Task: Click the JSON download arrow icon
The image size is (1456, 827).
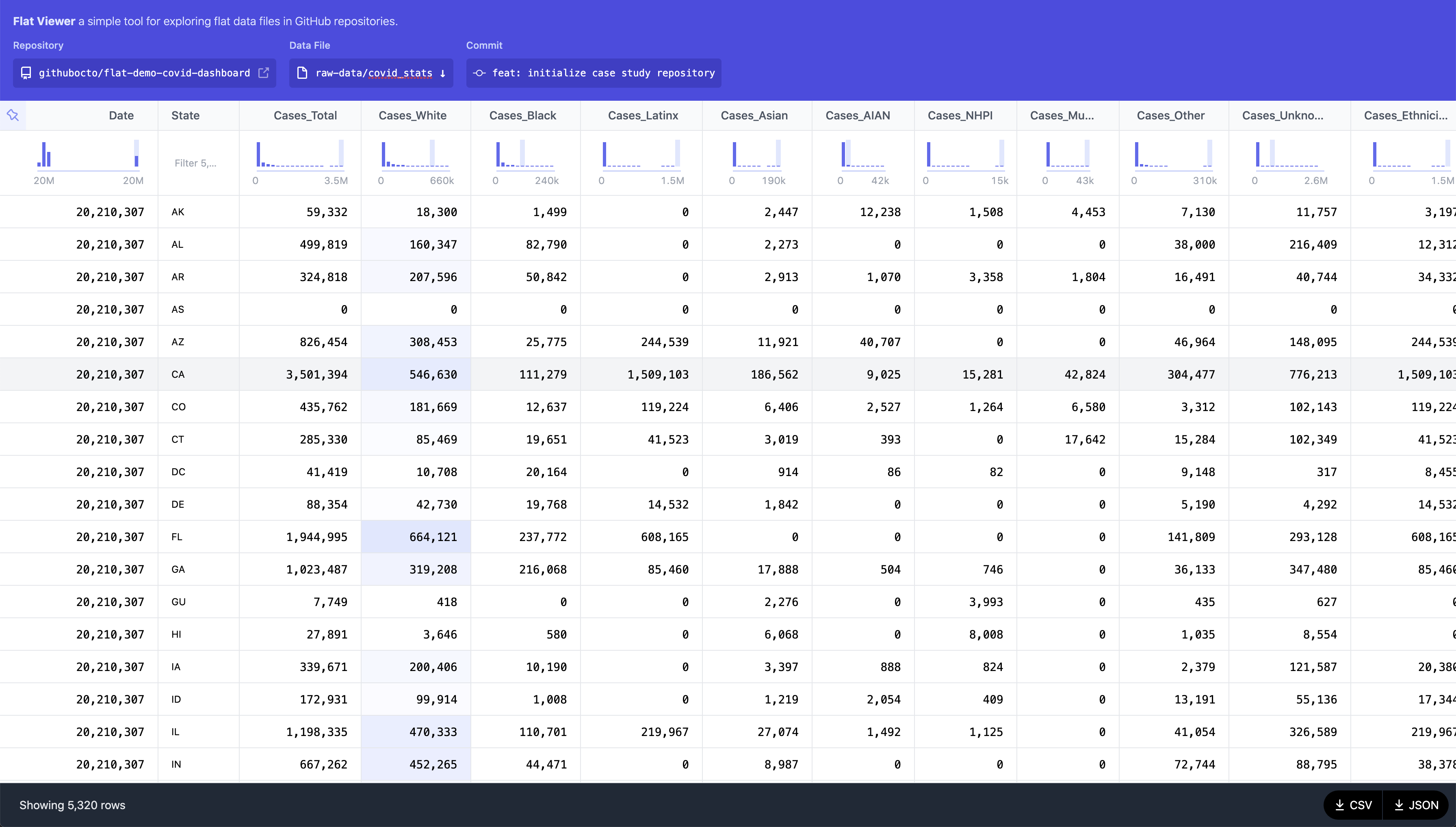Action: click(1399, 805)
